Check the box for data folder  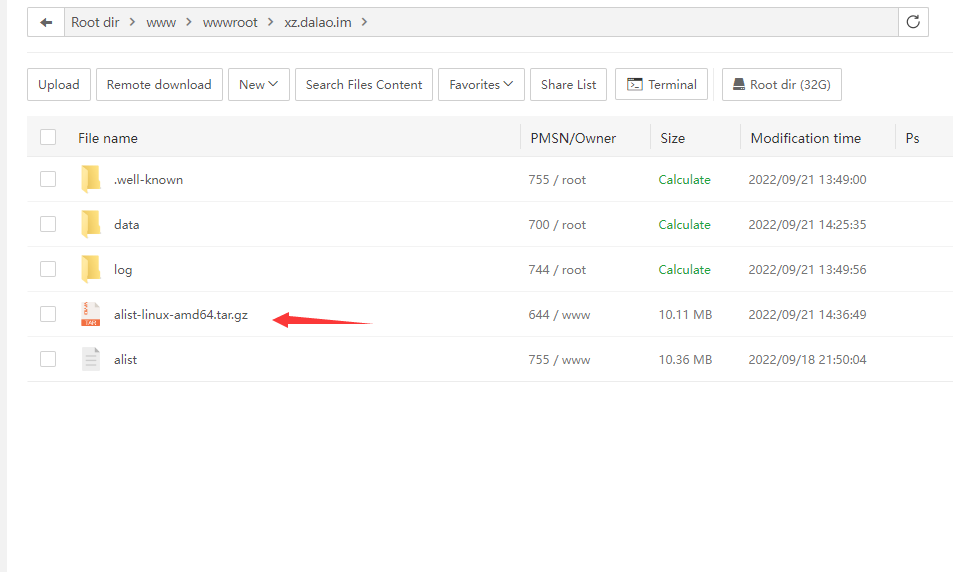tap(48, 225)
